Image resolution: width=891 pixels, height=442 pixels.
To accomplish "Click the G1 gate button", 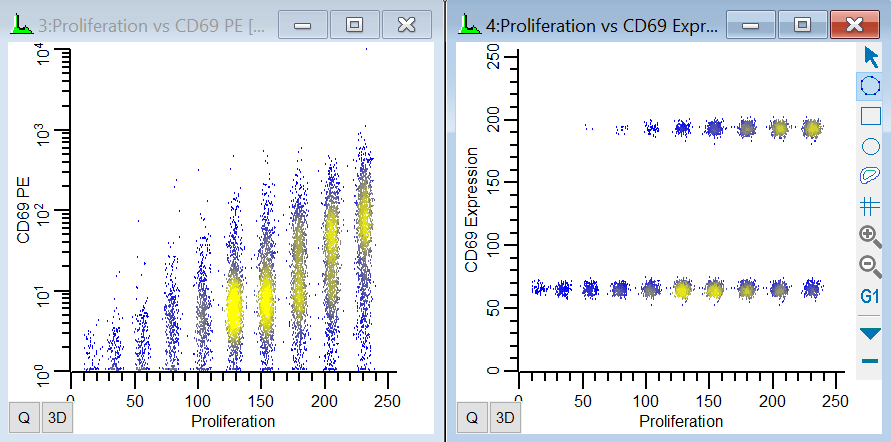I will (870, 297).
